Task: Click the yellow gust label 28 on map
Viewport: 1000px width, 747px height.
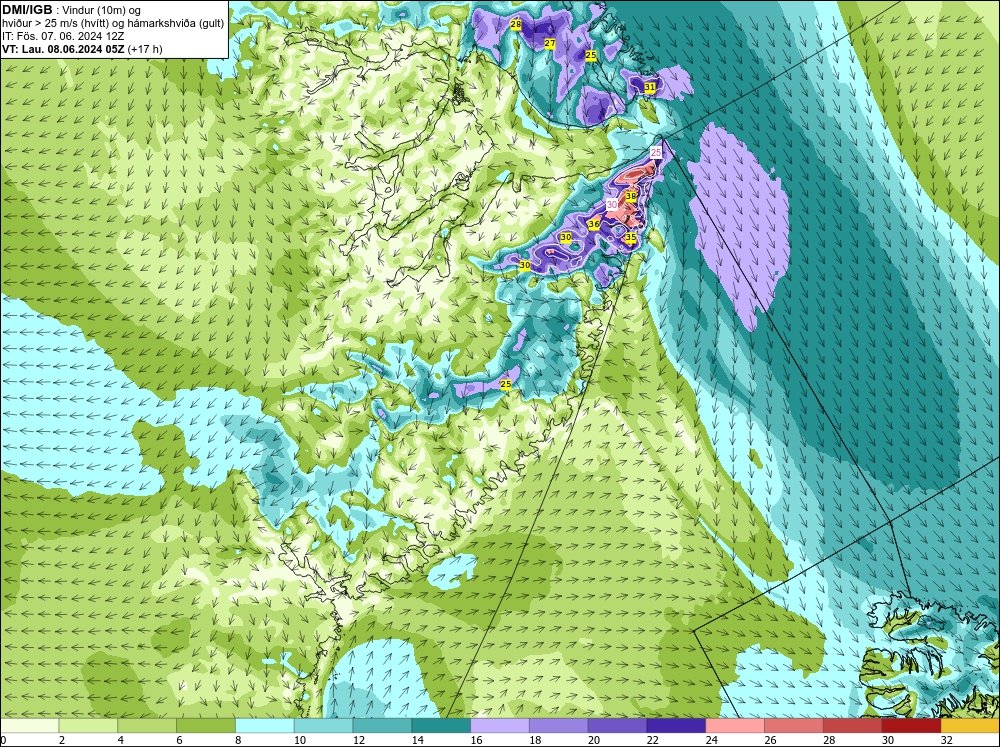Action: point(516,24)
